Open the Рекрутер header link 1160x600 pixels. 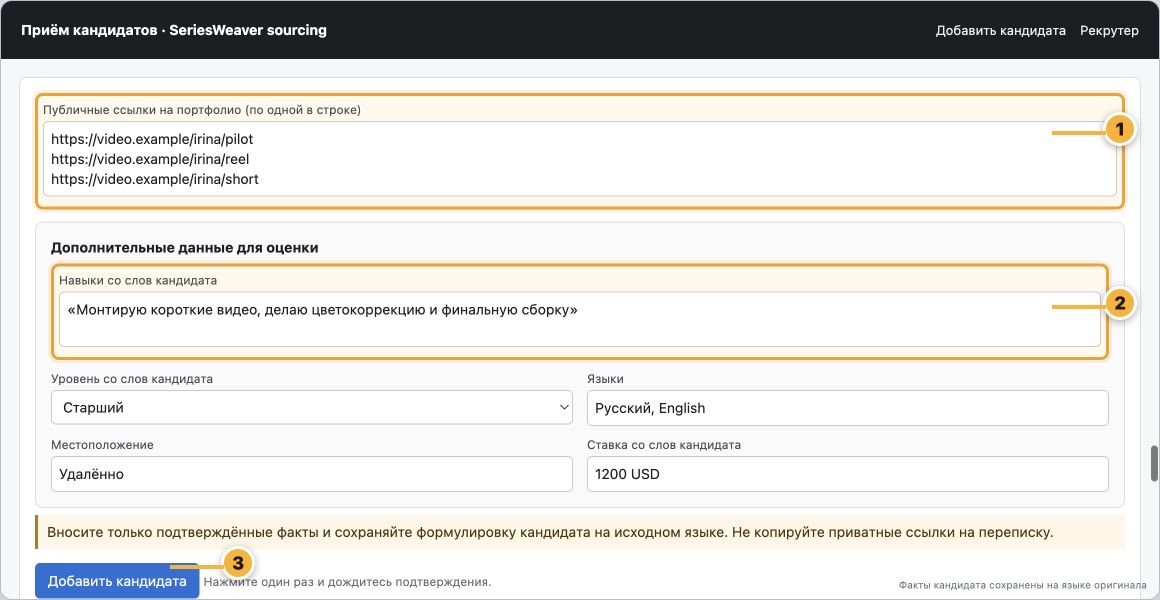[1109, 30]
